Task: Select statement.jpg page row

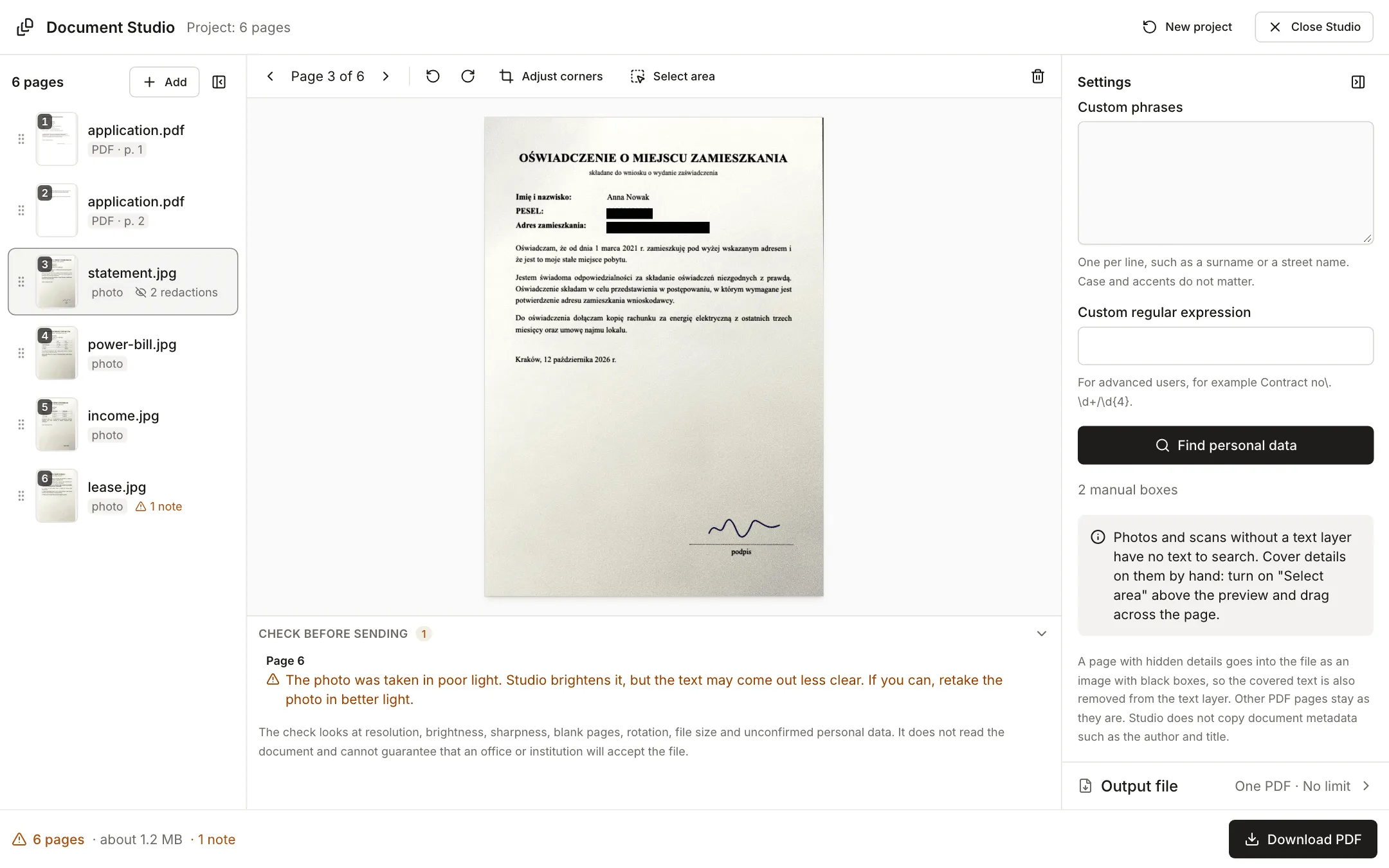Action: coord(123,282)
